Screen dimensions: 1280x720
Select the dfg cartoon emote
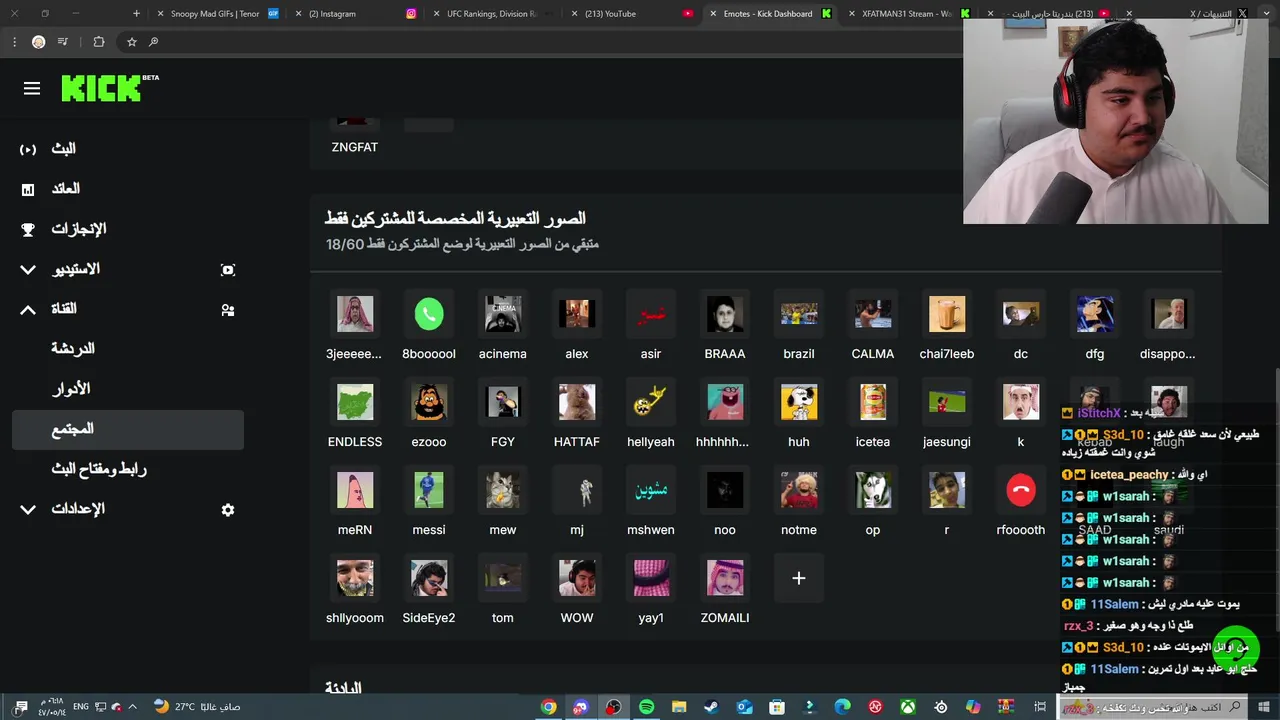pyautogui.click(x=1095, y=314)
